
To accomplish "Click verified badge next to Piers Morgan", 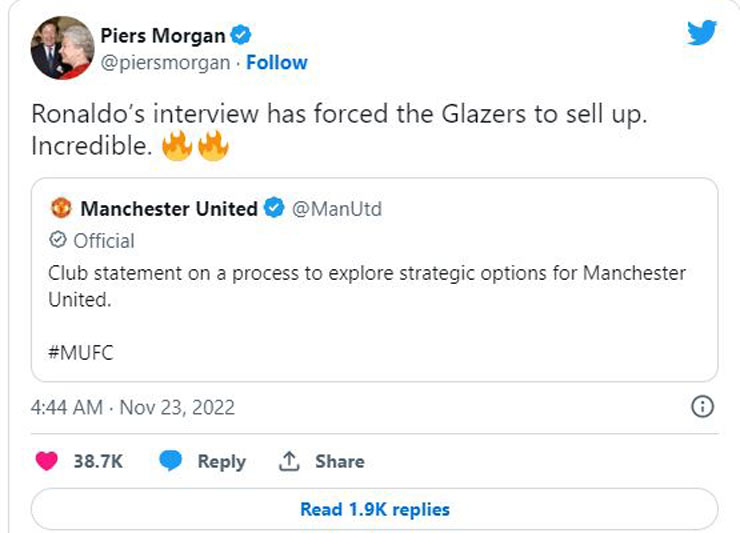I will (x=241, y=37).
